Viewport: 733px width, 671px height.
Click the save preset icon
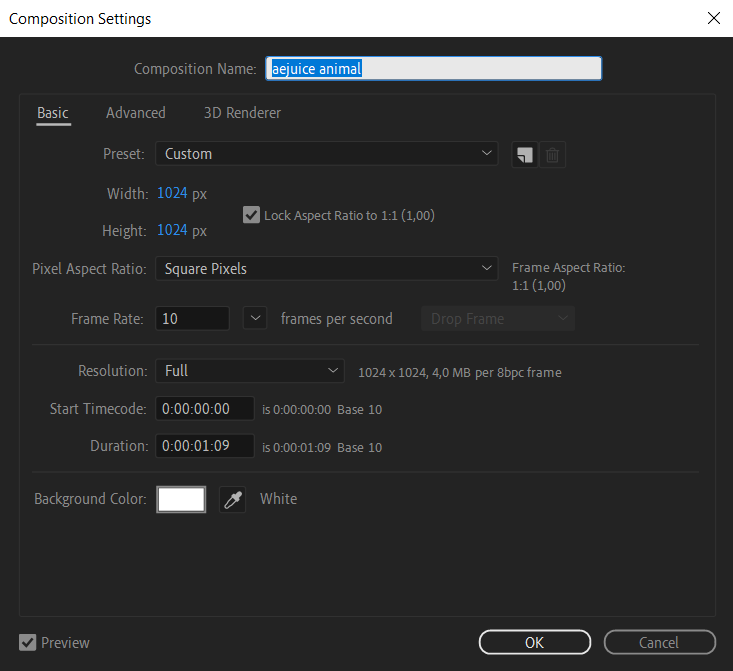pyautogui.click(x=524, y=155)
